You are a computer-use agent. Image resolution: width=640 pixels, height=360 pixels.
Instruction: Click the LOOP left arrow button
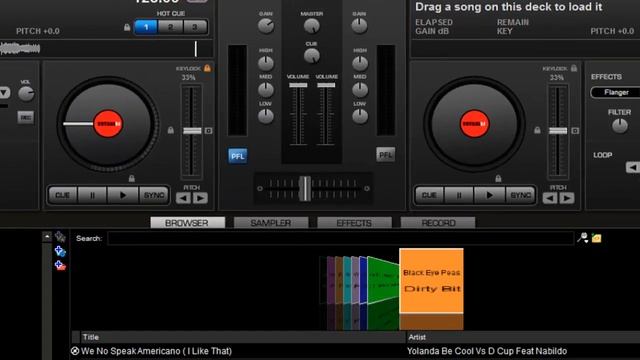[633, 167]
